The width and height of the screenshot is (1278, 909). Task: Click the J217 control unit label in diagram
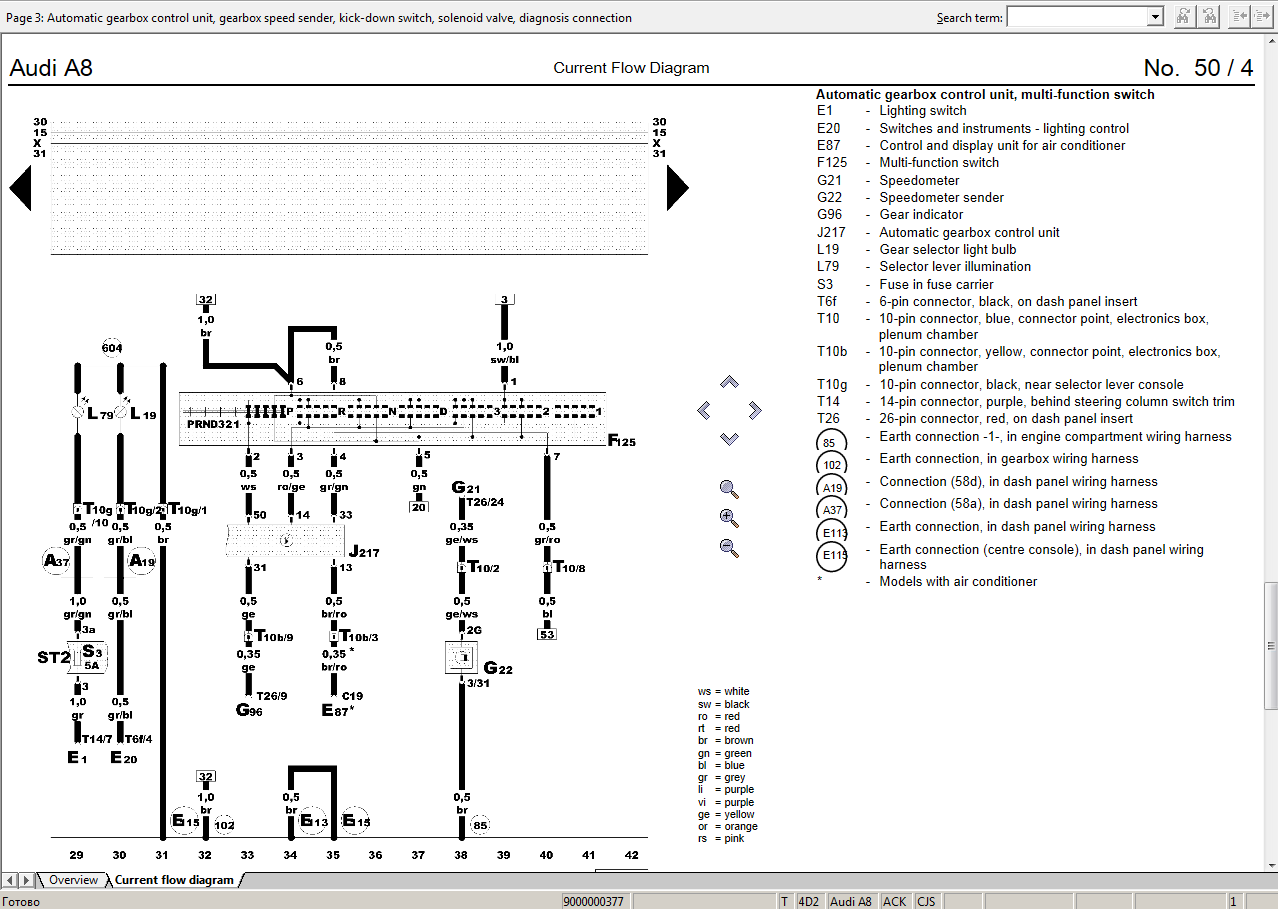[363, 551]
